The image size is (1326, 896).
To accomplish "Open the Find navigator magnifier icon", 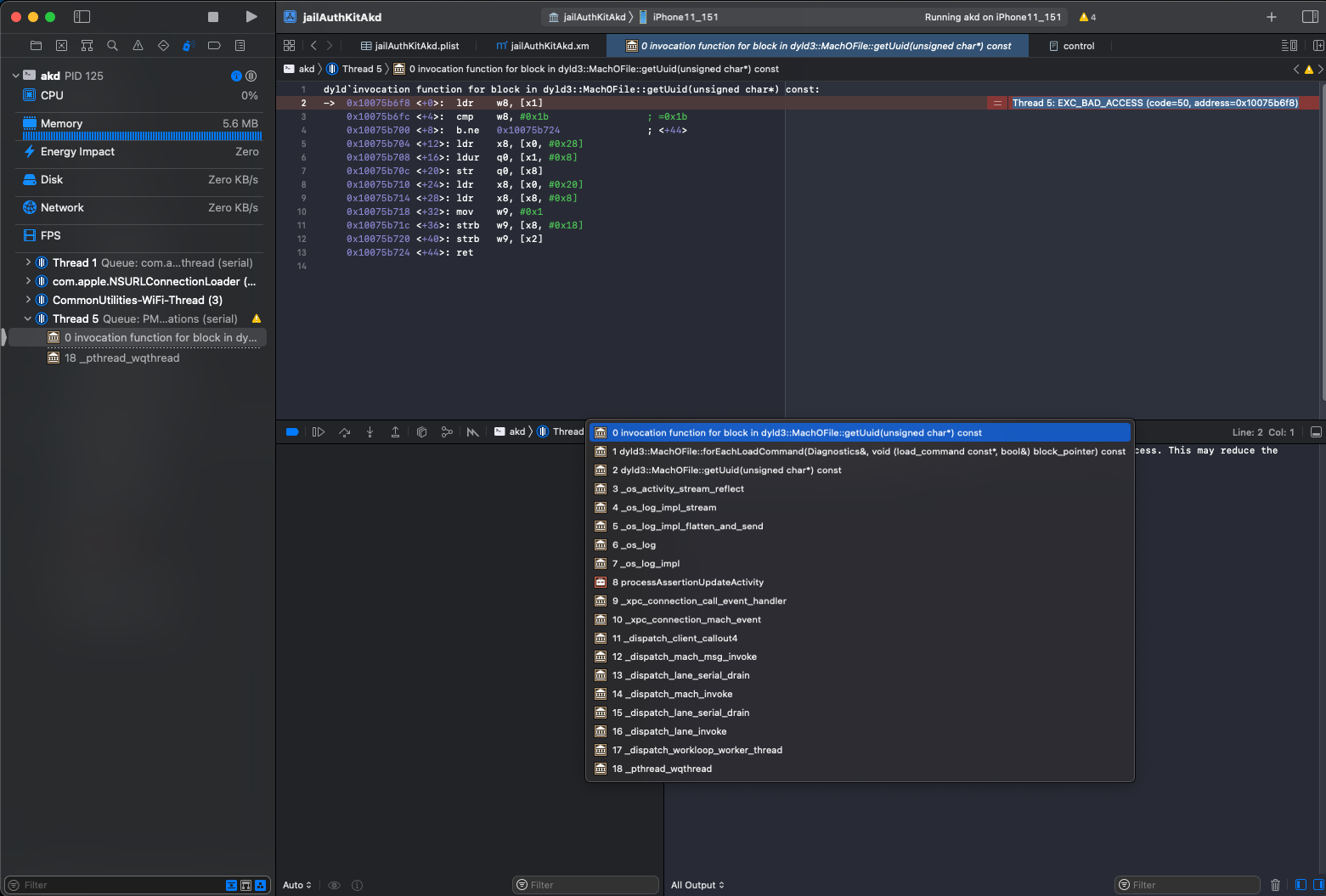I will (112, 46).
